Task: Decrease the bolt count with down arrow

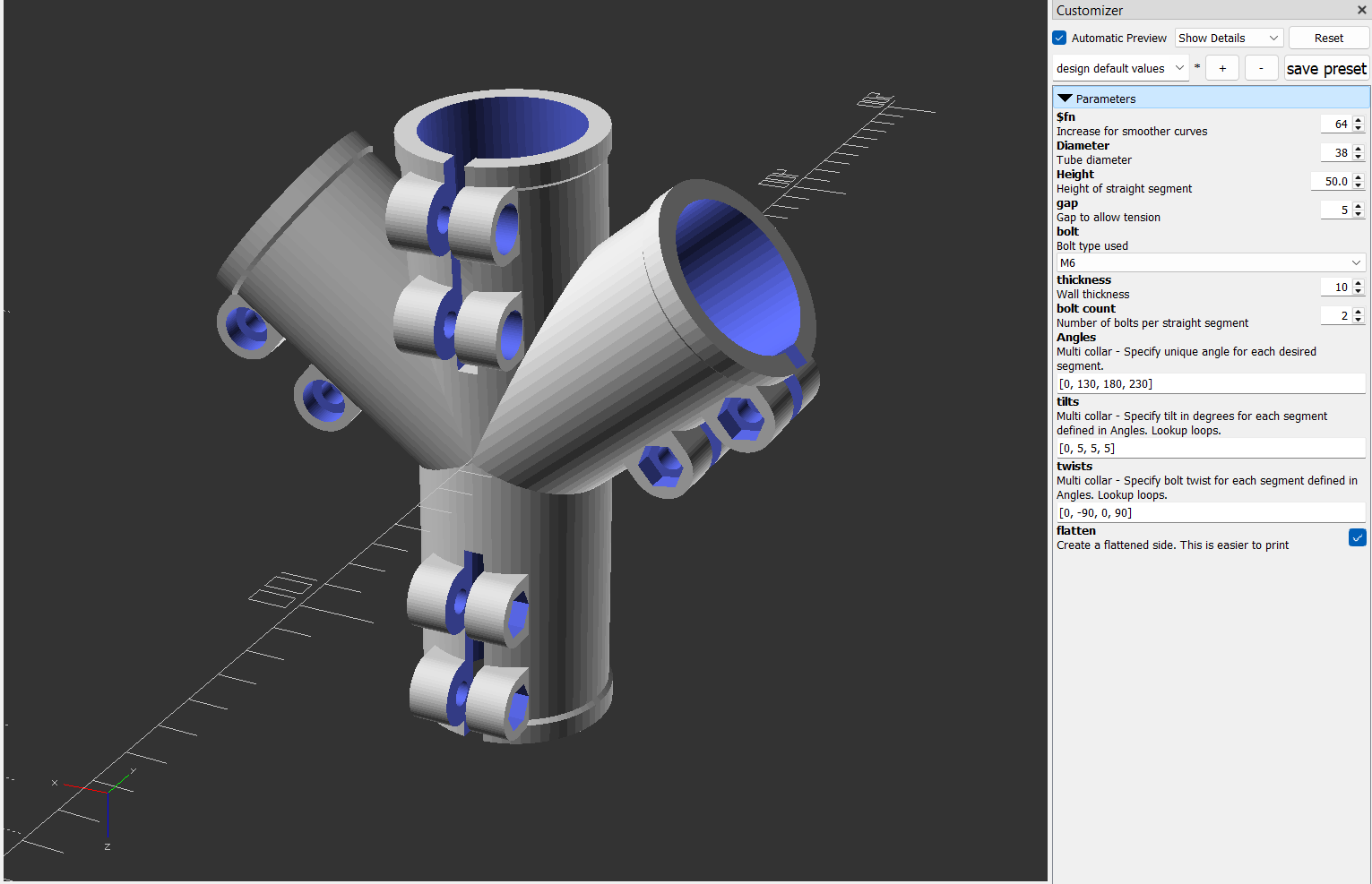Action: [1359, 320]
